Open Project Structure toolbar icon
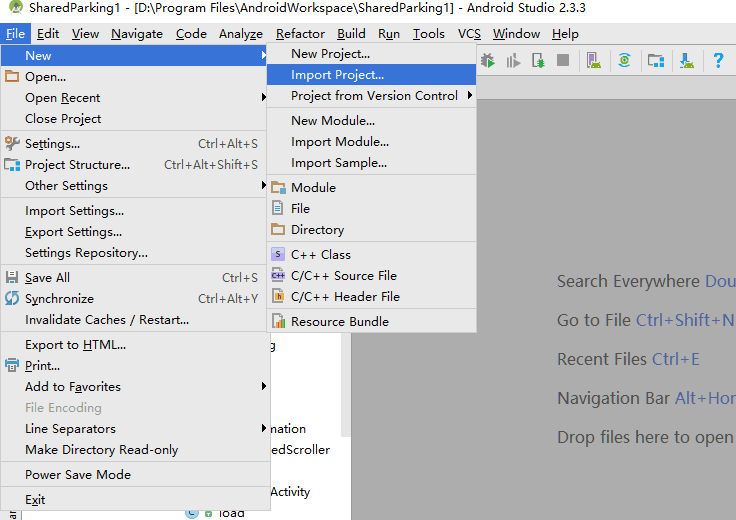This screenshot has width=736, height=520. coord(656,61)
